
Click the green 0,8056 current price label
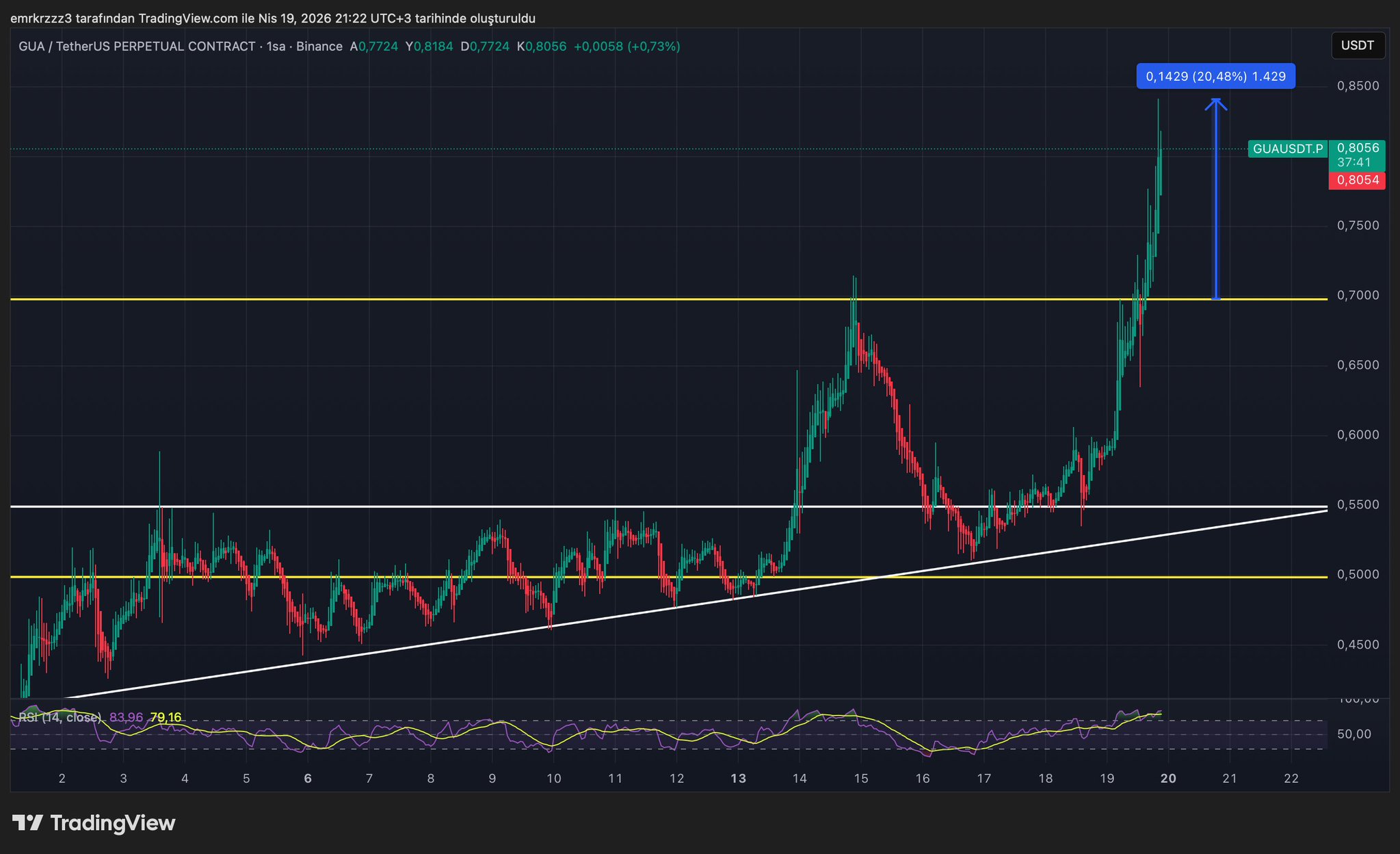point(1357,148)
